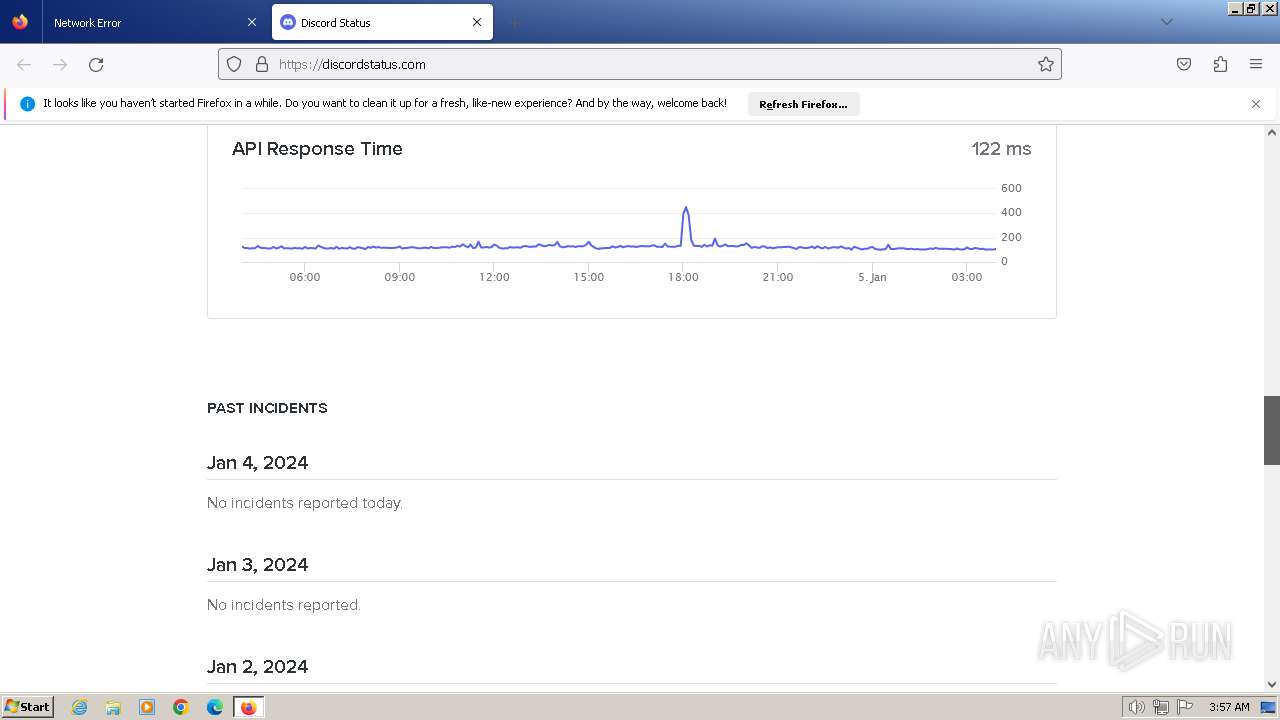The image size is (1280, 720).
Task: Click the Firefox taskbar button
Action: (248, 707)
